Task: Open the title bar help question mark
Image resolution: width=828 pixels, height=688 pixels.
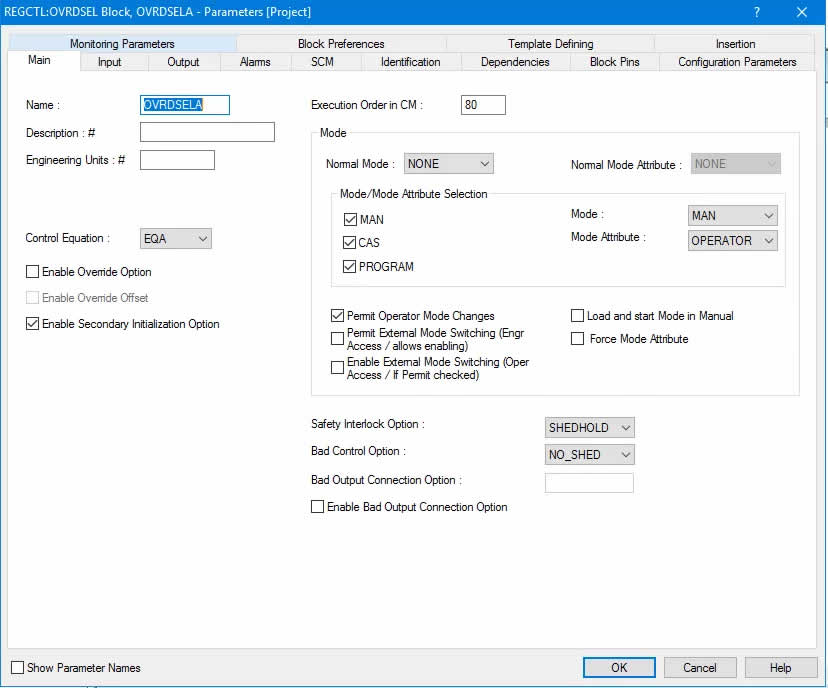Action: pos(756,12)
